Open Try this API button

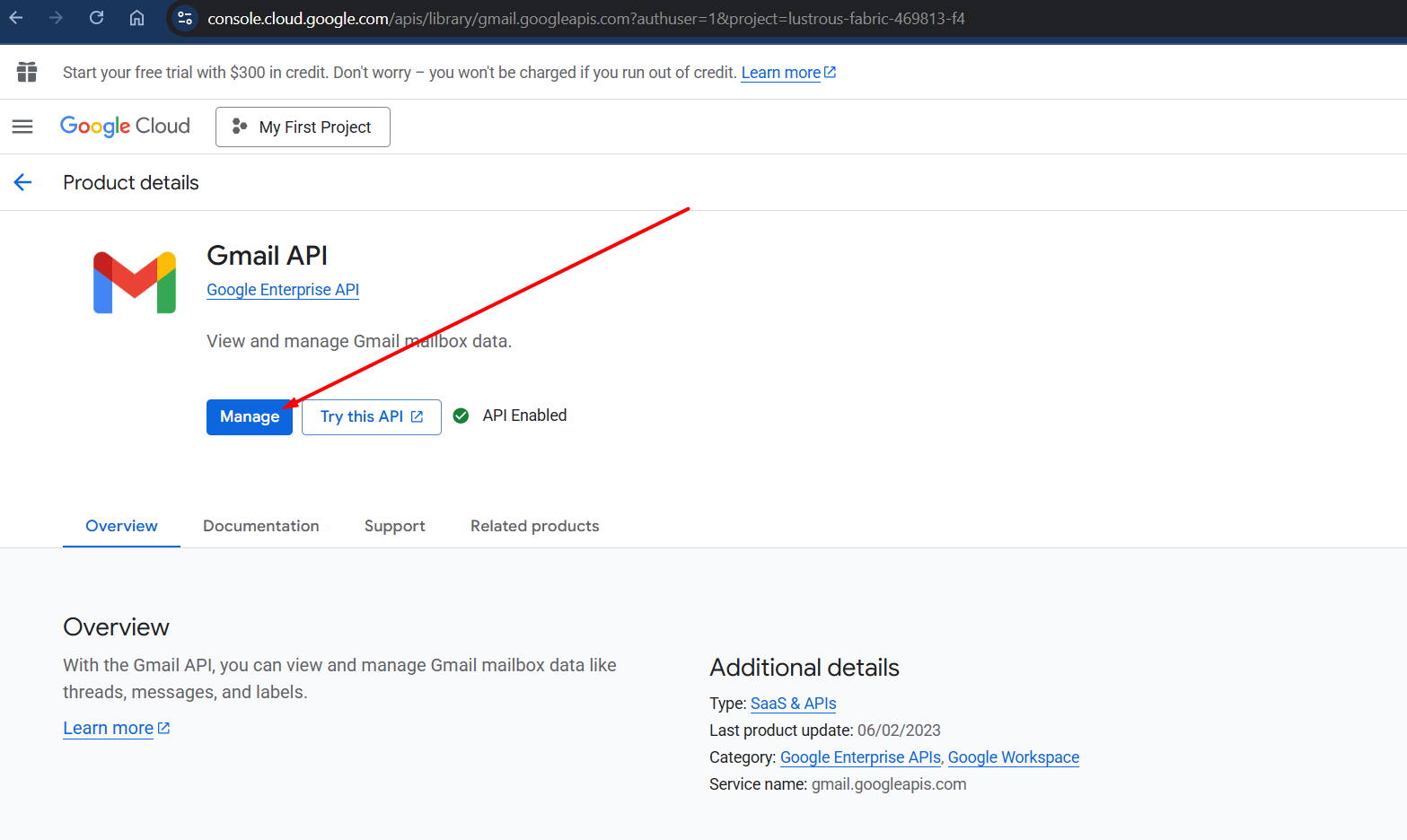click(x=372, y=417)
